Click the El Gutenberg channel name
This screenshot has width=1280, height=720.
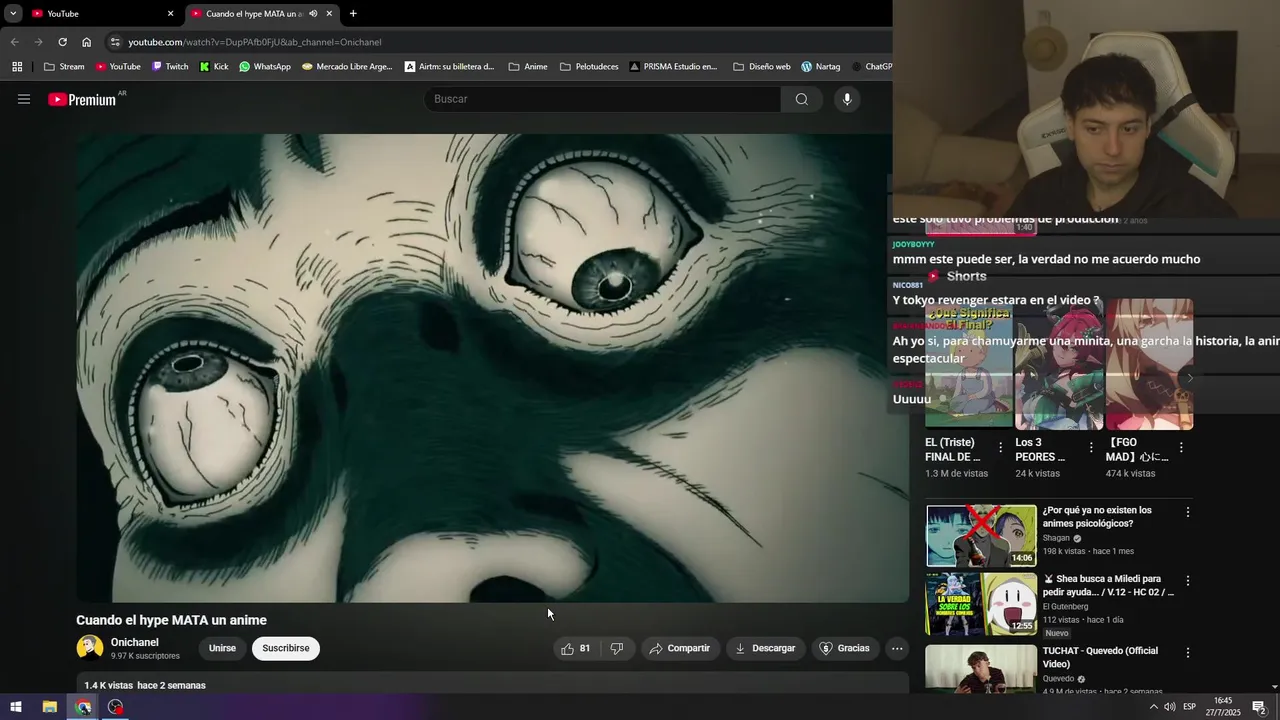click(1066, 606)
